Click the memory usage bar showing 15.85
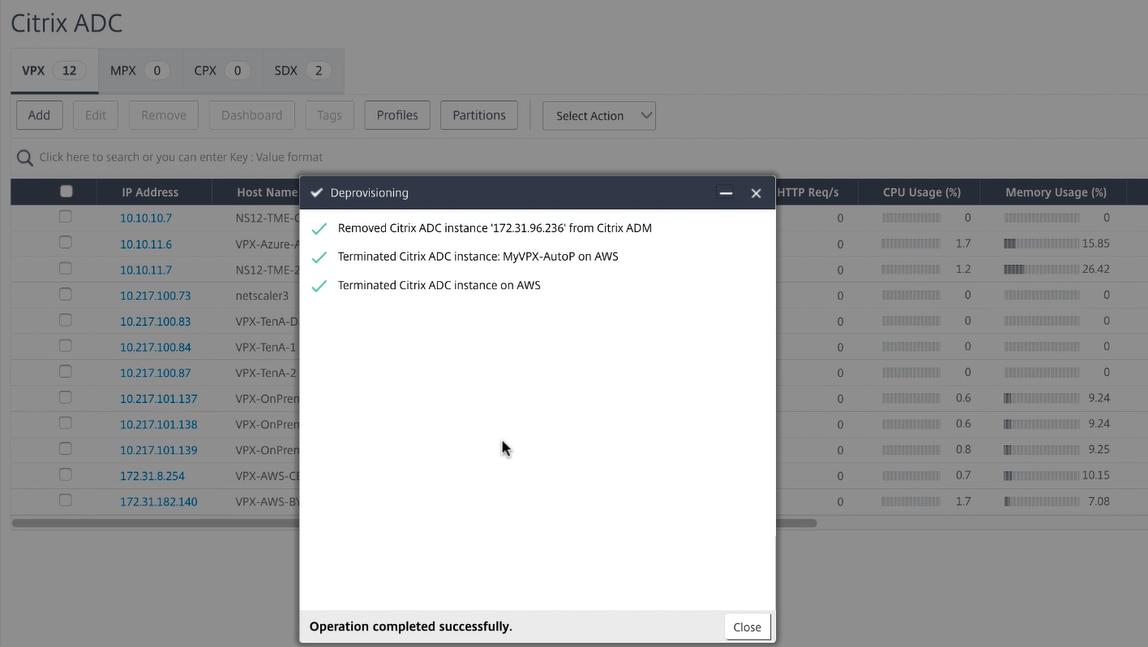1148x647 pixels. 1041,244
